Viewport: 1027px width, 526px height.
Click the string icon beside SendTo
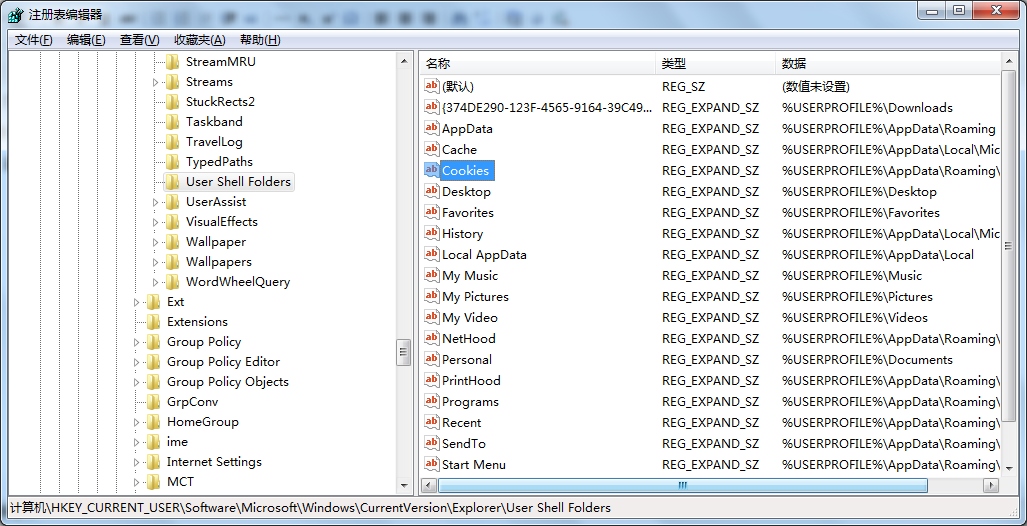tap(432, 443)
